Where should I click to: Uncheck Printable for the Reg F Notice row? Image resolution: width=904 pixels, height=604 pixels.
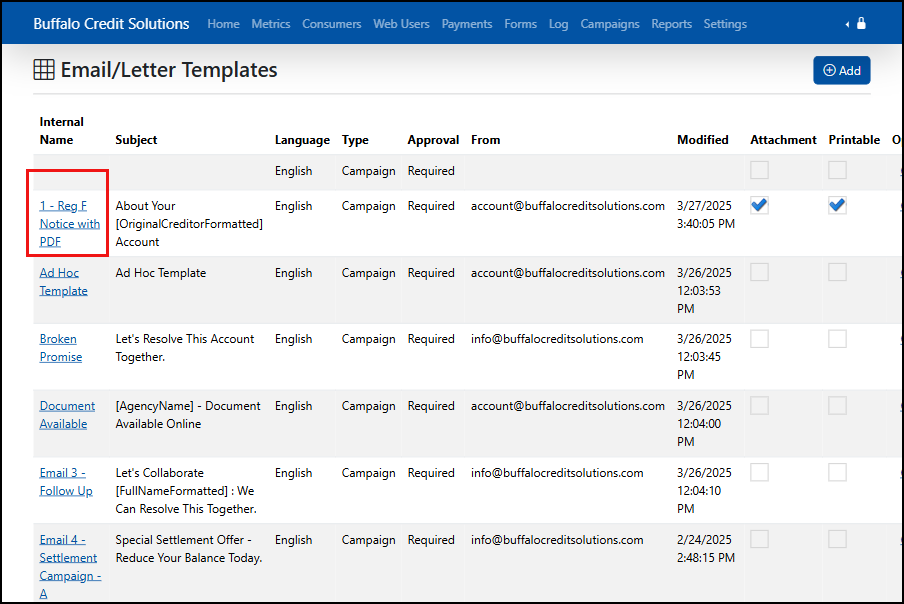click(x=837, y=205)
